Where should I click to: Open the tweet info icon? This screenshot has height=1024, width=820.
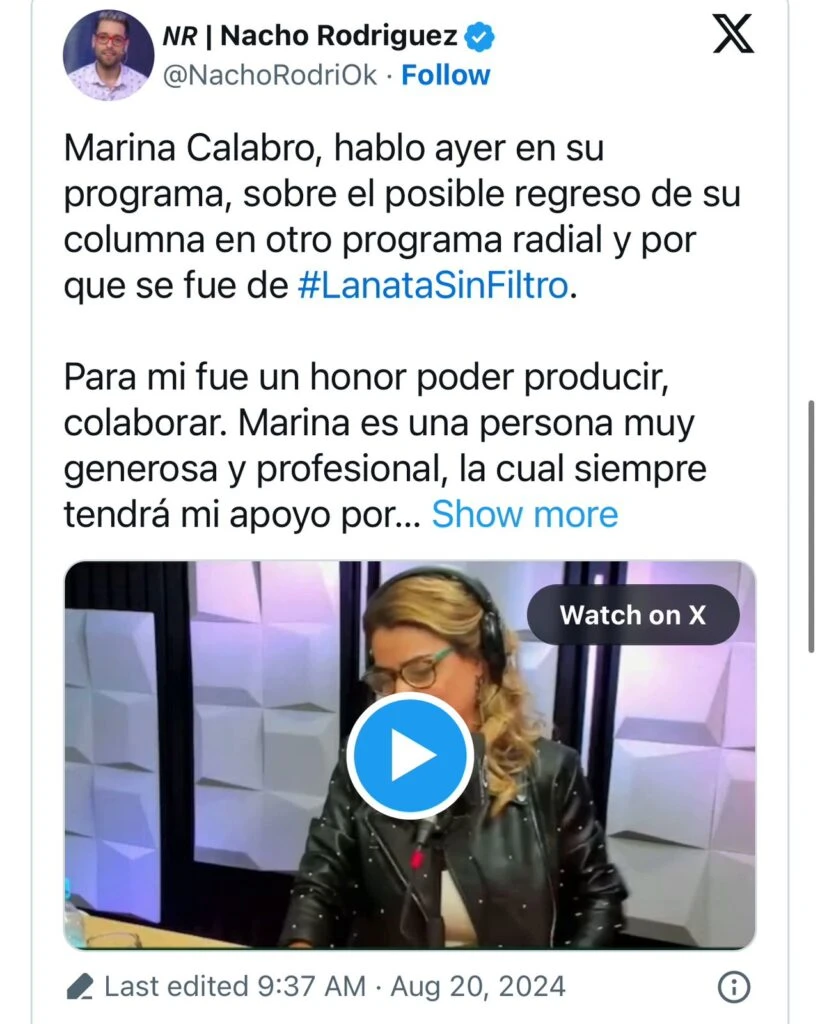click(733, 986)
